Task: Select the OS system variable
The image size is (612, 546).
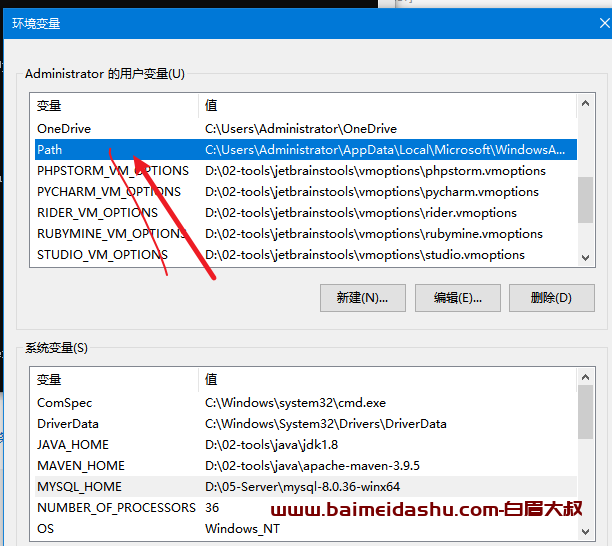Action: click(x=306, y=528)
